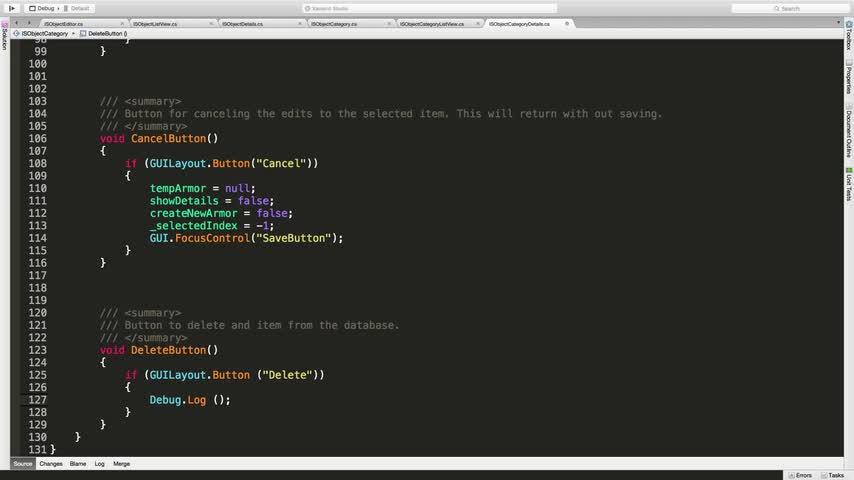Select the ISObjectCategoryDetails.cs tab

[519, 24]
